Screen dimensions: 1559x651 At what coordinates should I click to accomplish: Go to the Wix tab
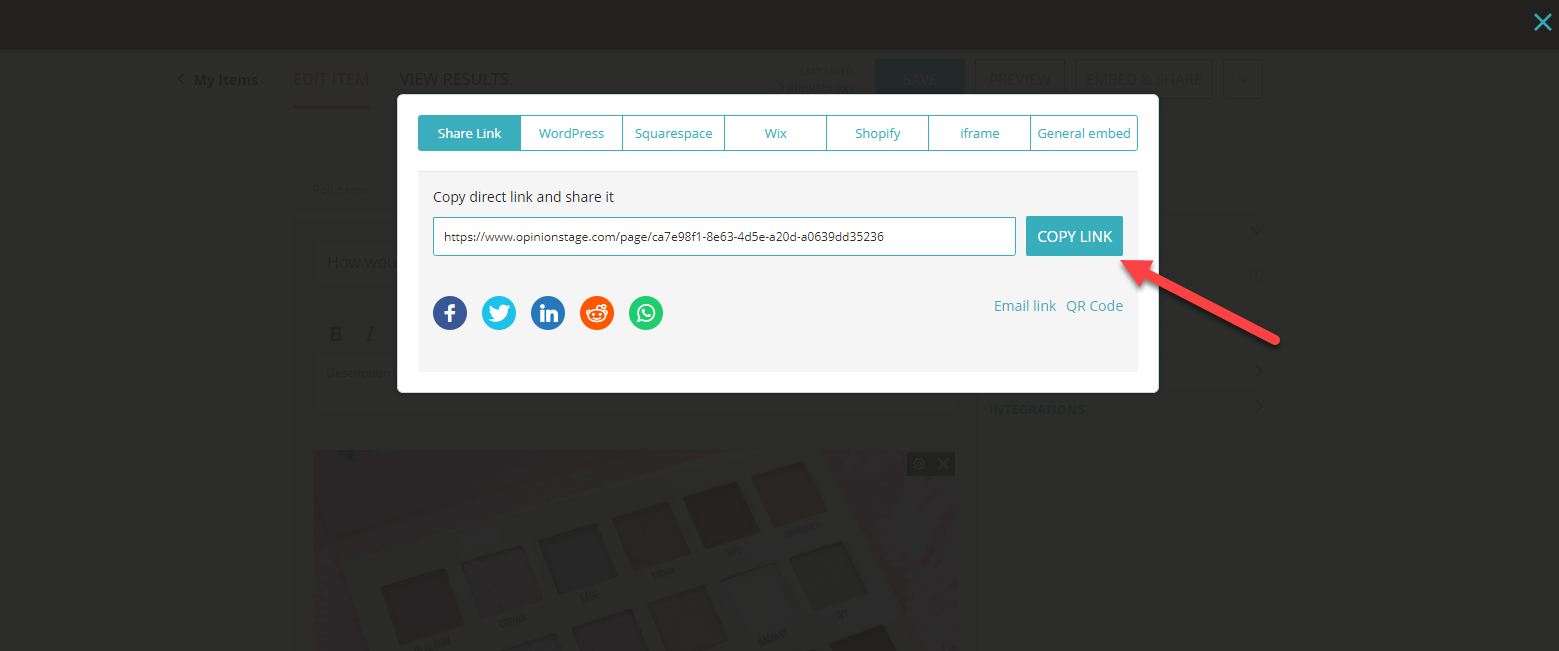(776, 133)
